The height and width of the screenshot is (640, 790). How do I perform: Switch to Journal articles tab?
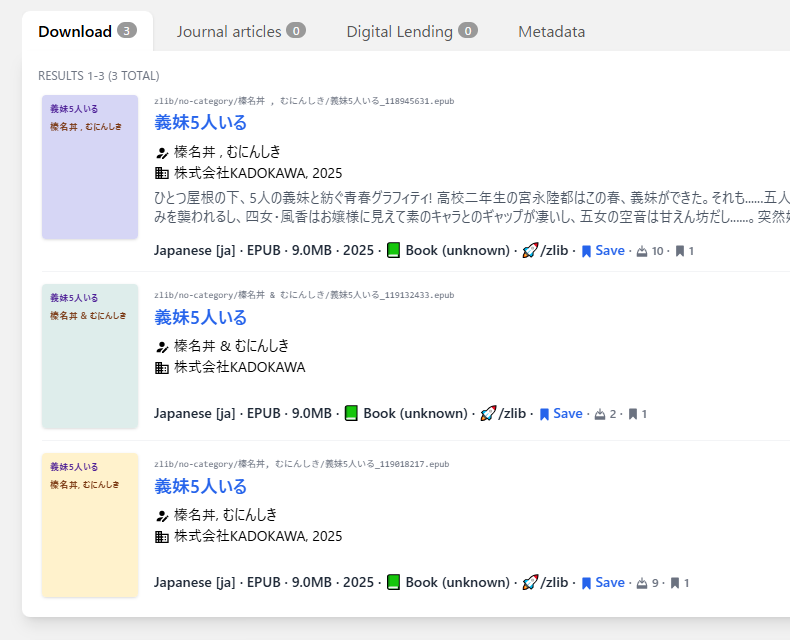pyautogui.click(x=241, y=31)
